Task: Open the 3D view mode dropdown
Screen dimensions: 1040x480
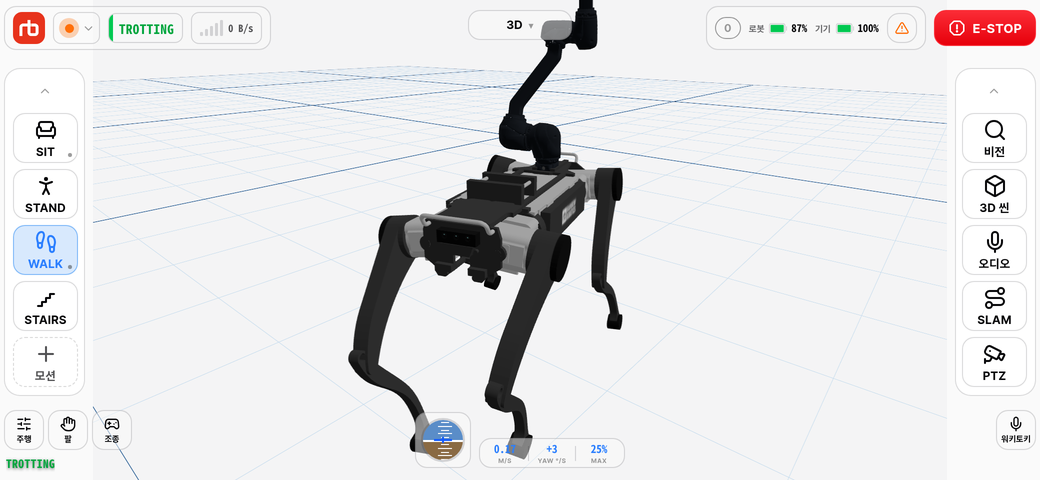Action: coord(519,25)
